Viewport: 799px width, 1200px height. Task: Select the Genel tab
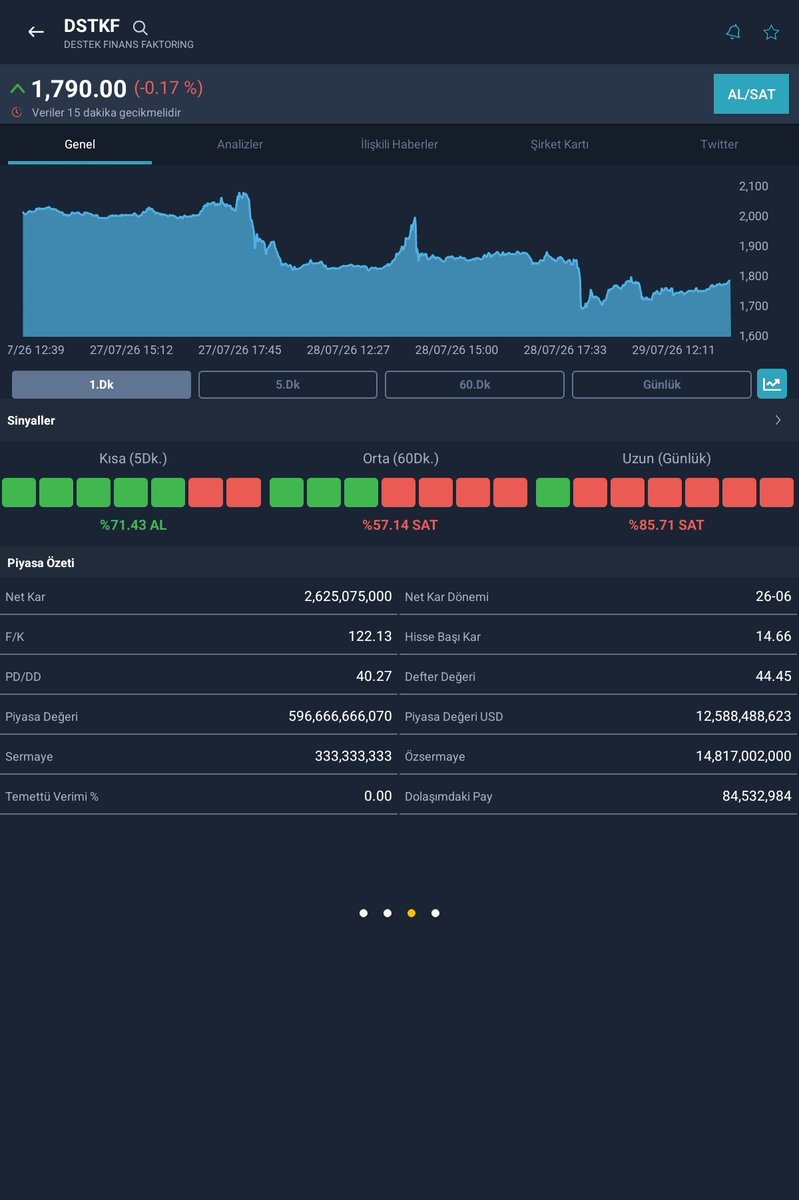pyautogui.click(x=80, y=144)
